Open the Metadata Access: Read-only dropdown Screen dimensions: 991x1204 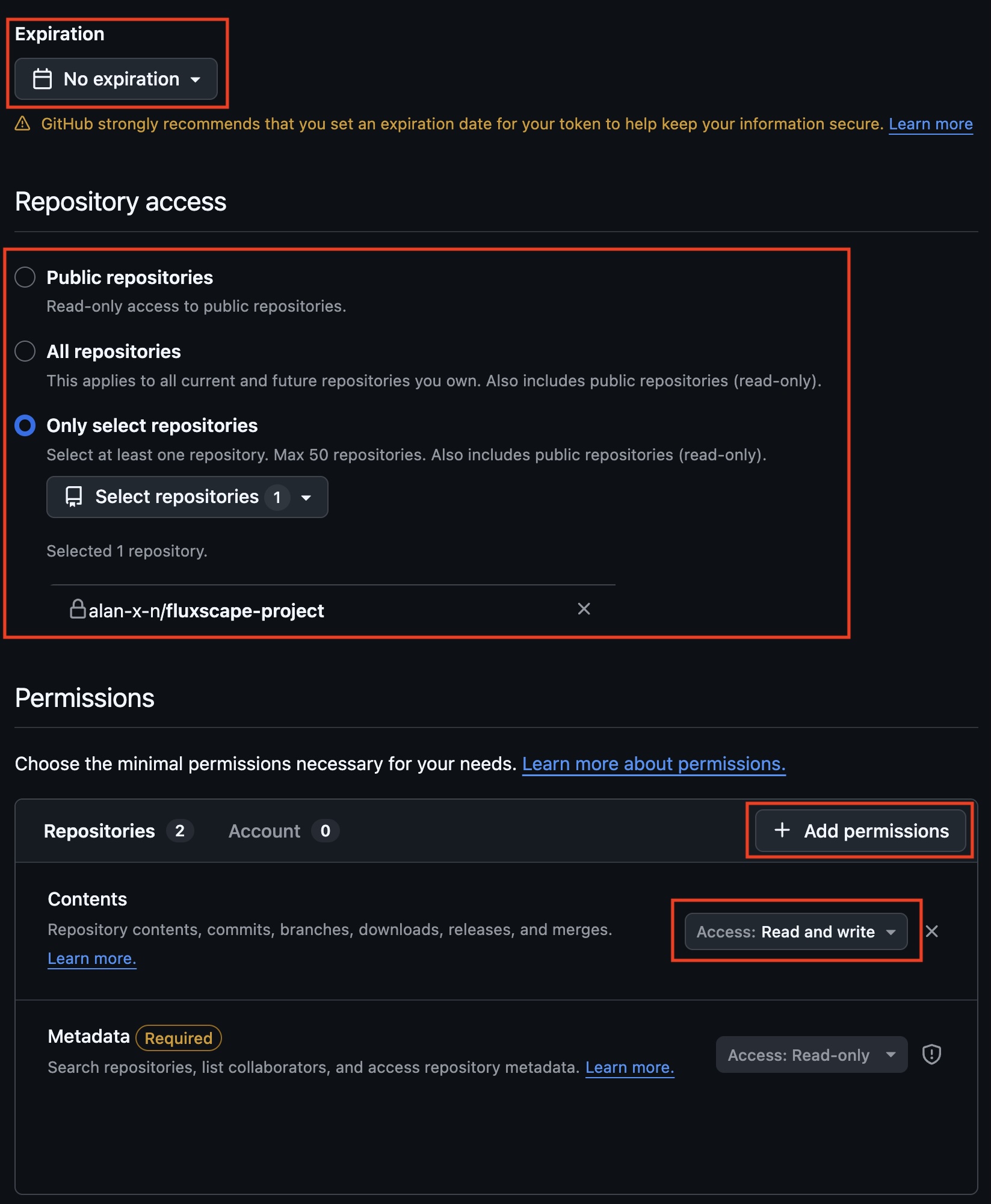pyautogui.click(x=811, y=1054)
